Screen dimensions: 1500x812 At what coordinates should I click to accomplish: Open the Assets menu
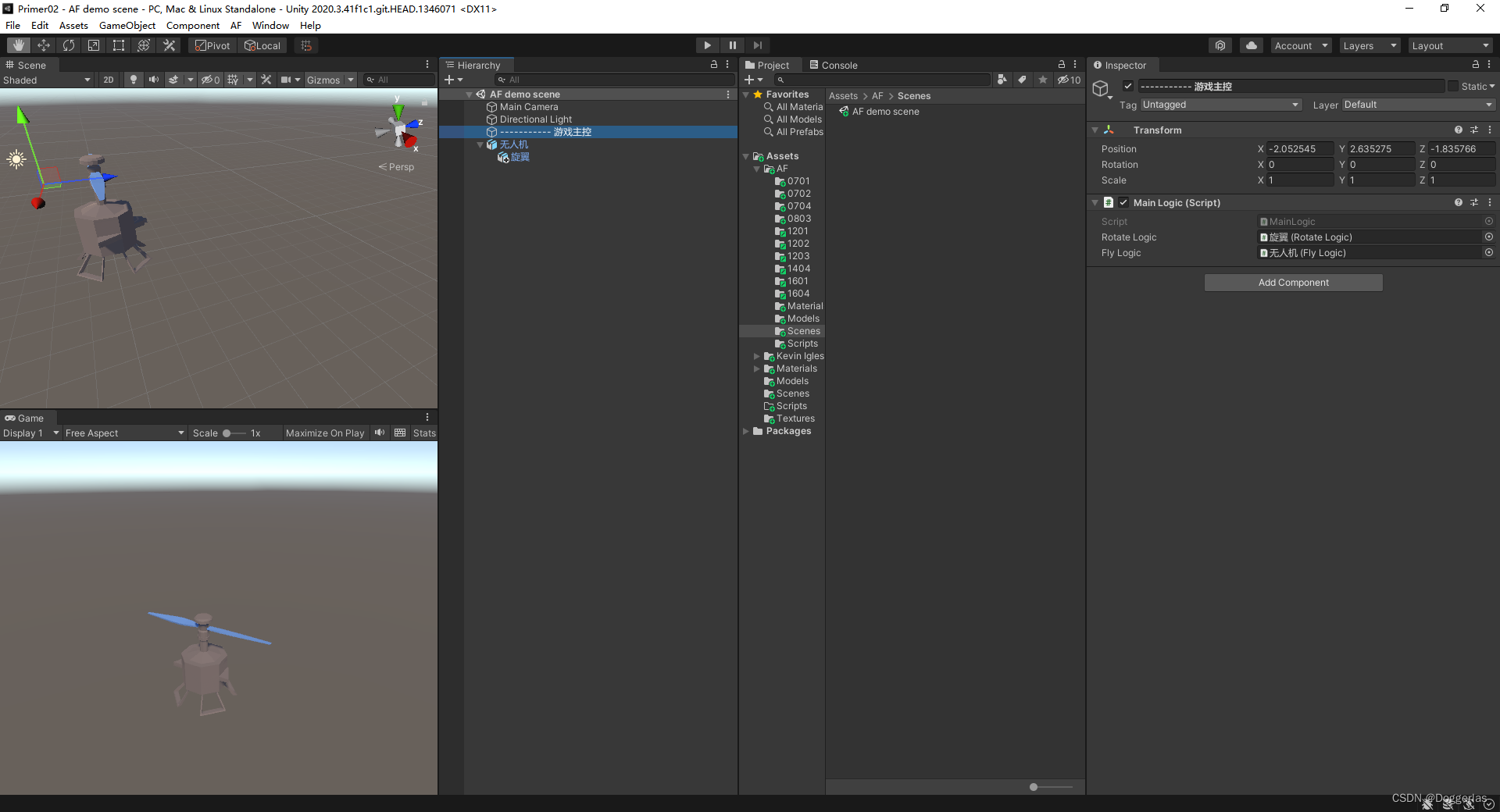pos(73,25)
